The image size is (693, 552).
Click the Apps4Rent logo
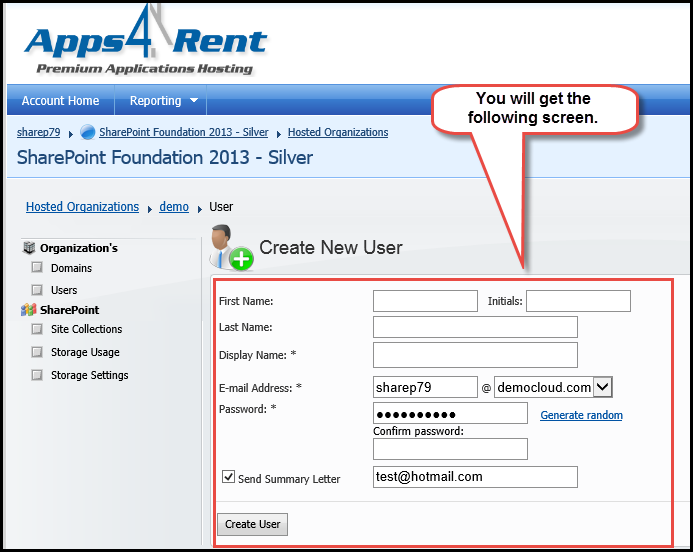coord(145,41)
